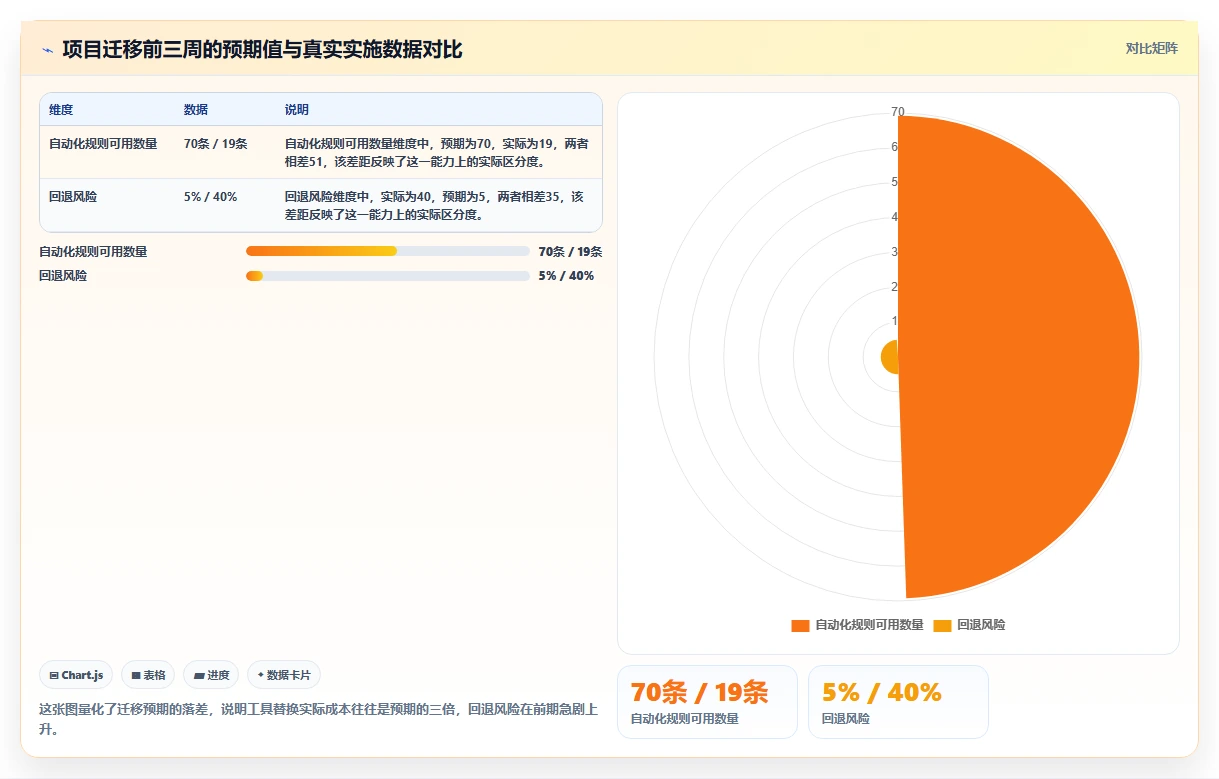This screenshot has height=779, width=1219.
Task: Toggle 自动化规则可用数量 legend swatch
Action: pyautogui.click(x=800, y=625)
